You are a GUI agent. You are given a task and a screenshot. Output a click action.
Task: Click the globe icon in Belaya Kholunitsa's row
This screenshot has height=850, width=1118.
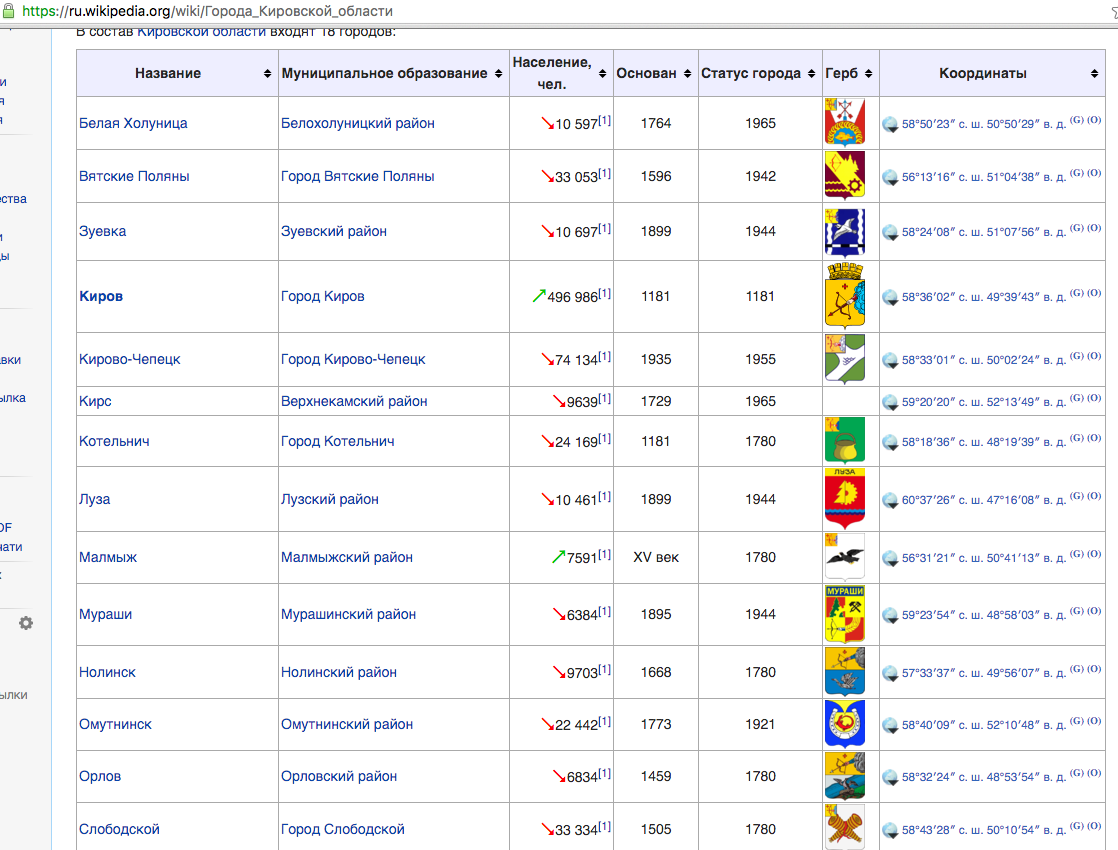[x=890, y=125]
